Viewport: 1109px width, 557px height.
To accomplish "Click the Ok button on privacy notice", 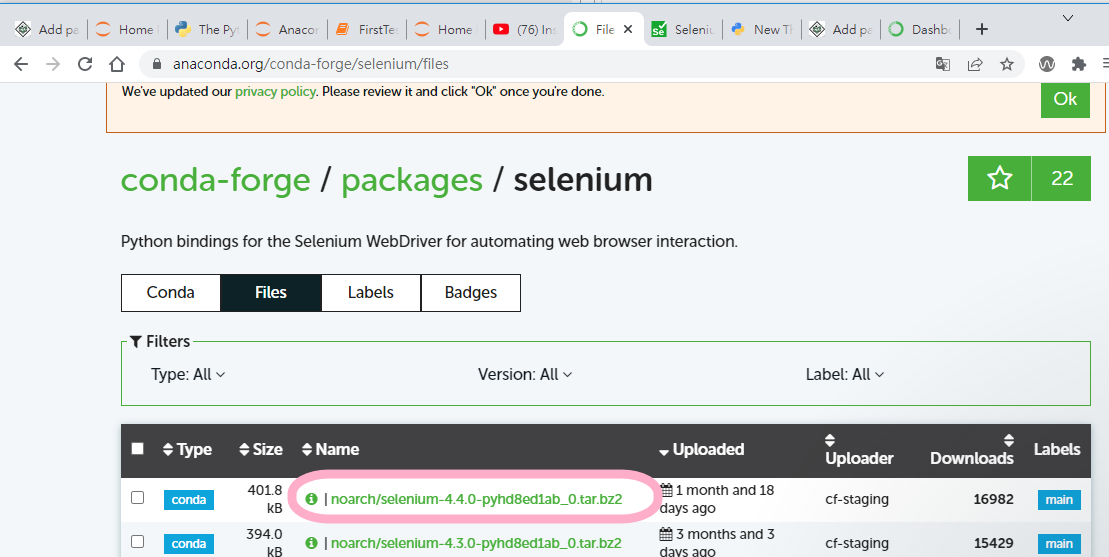I will coord(1065,99).
